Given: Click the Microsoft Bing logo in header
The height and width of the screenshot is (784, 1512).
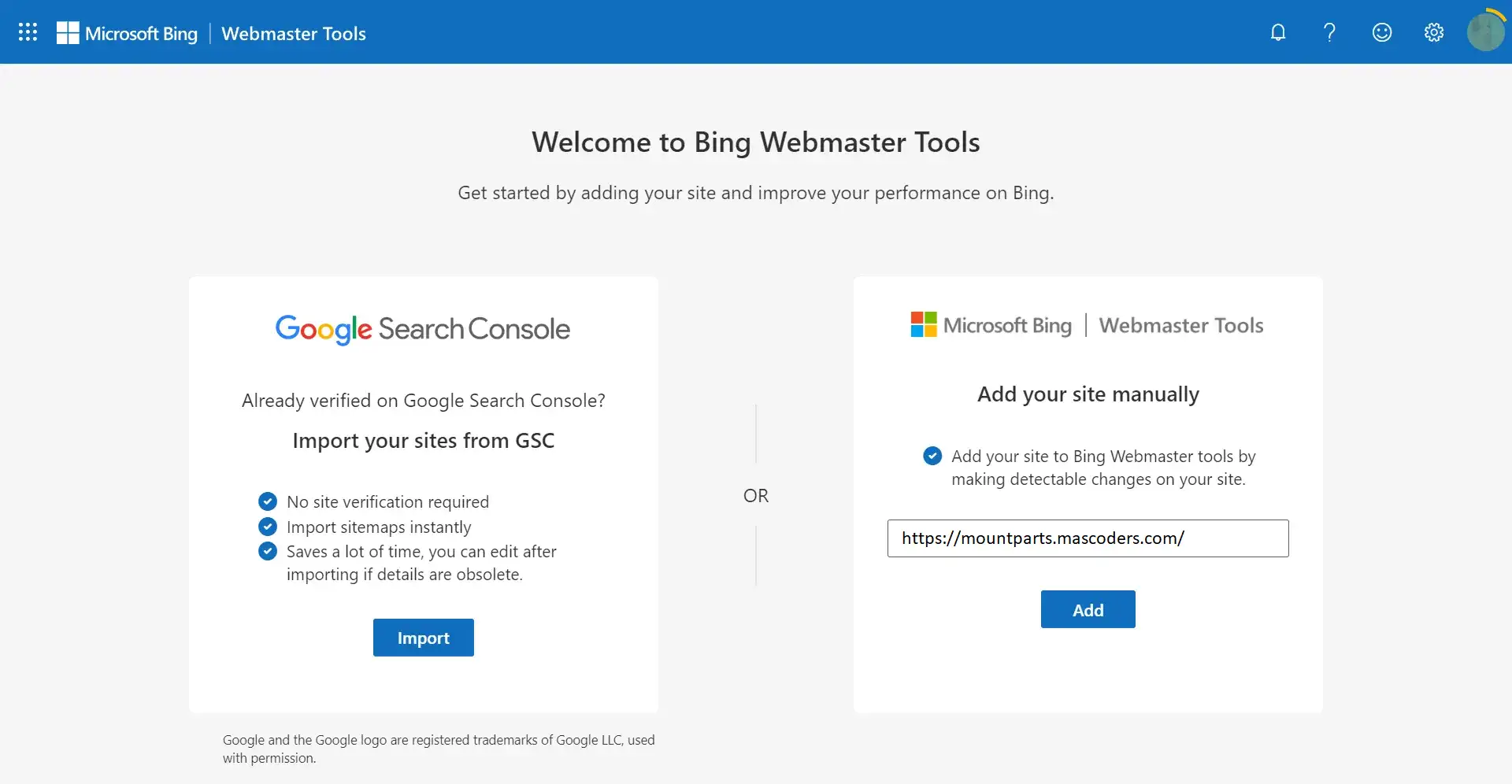Looking at the screenshot, I should [127, 33].
